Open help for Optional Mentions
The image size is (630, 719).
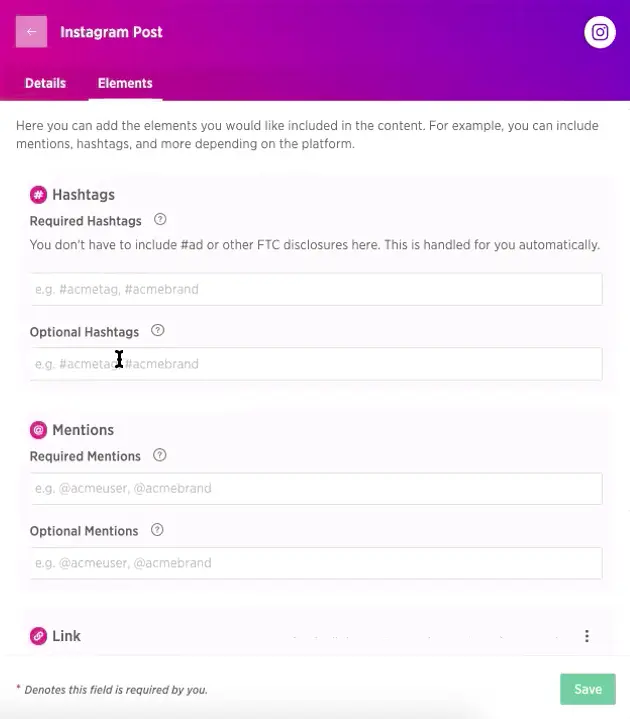pos(156,531)
